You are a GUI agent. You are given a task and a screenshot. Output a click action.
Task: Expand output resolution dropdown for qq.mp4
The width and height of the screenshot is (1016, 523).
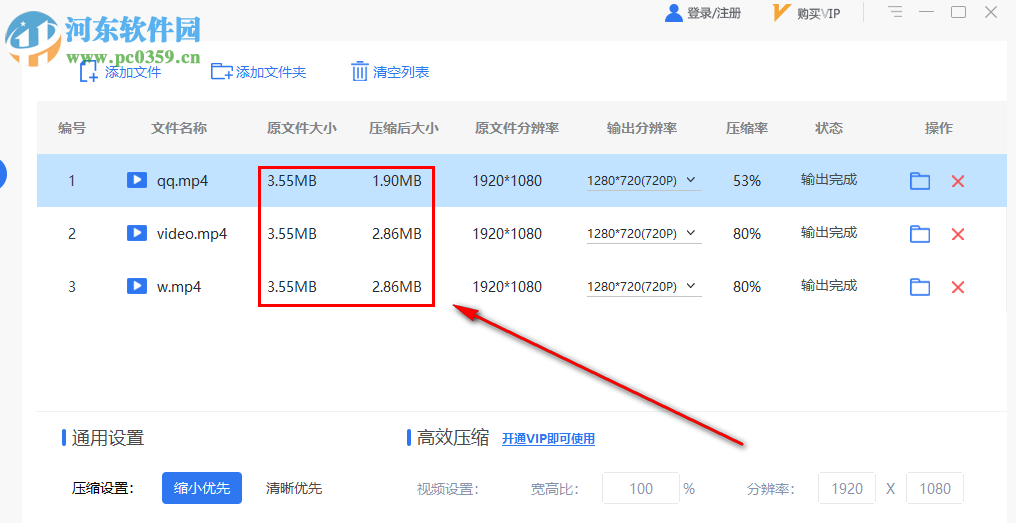pyautogui.click(x=691, y=180)
